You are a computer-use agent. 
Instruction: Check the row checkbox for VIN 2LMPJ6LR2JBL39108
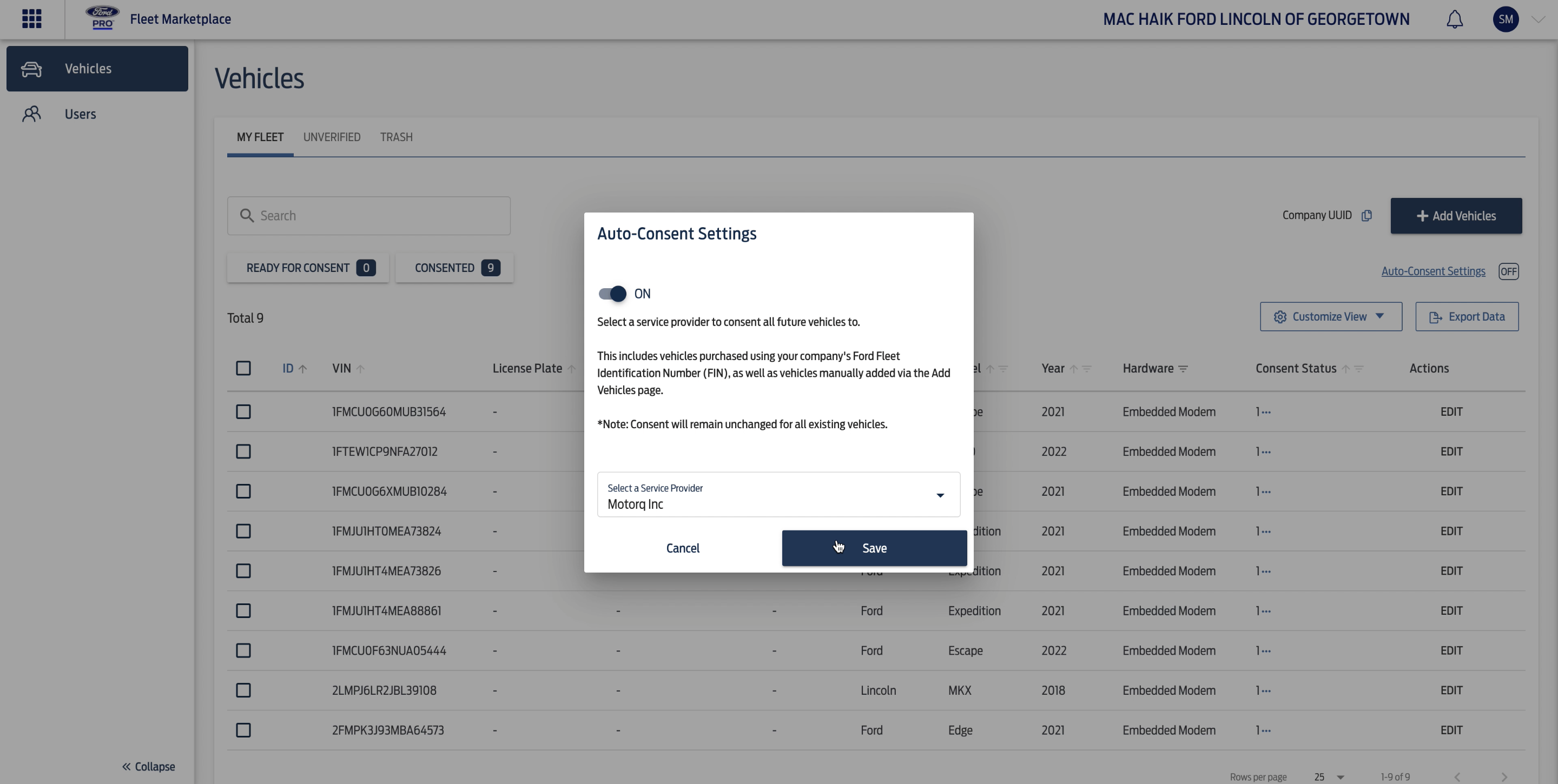(243, 690)
